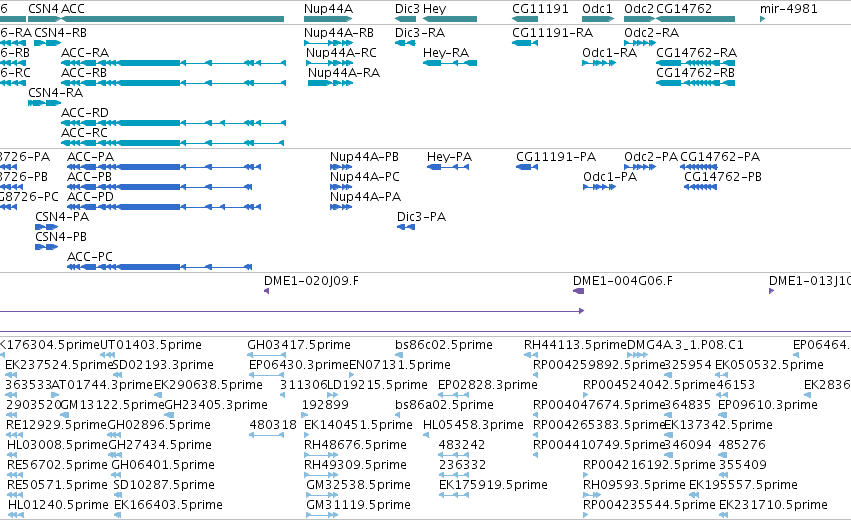Click the Nup44A-RB transcript label

339,33
